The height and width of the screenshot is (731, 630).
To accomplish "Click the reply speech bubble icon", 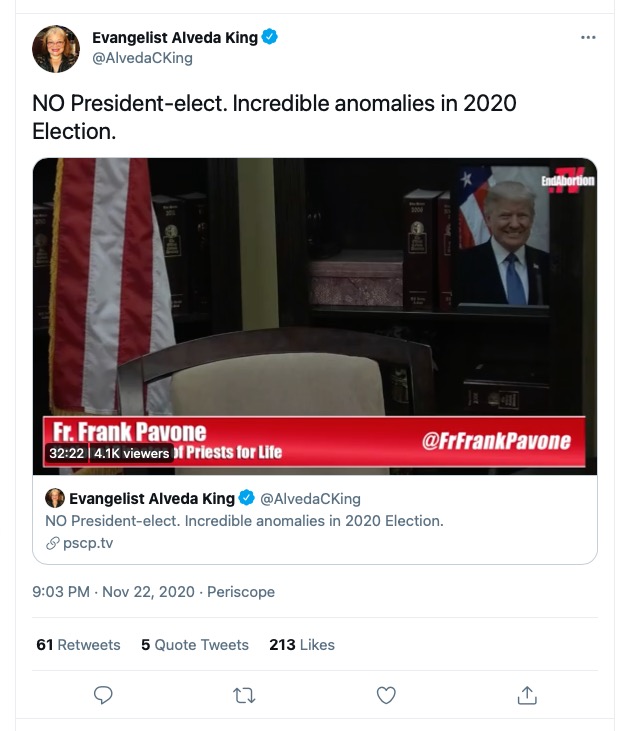I will click(102, 695).
